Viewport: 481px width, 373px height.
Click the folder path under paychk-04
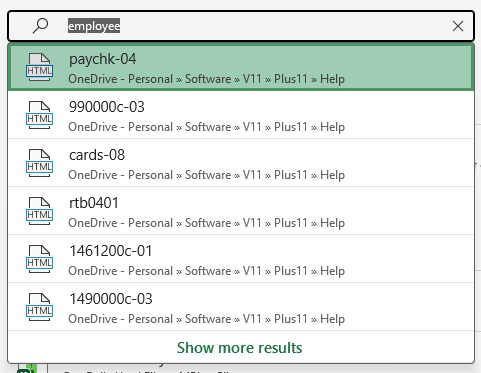click(x=206, y=79)
